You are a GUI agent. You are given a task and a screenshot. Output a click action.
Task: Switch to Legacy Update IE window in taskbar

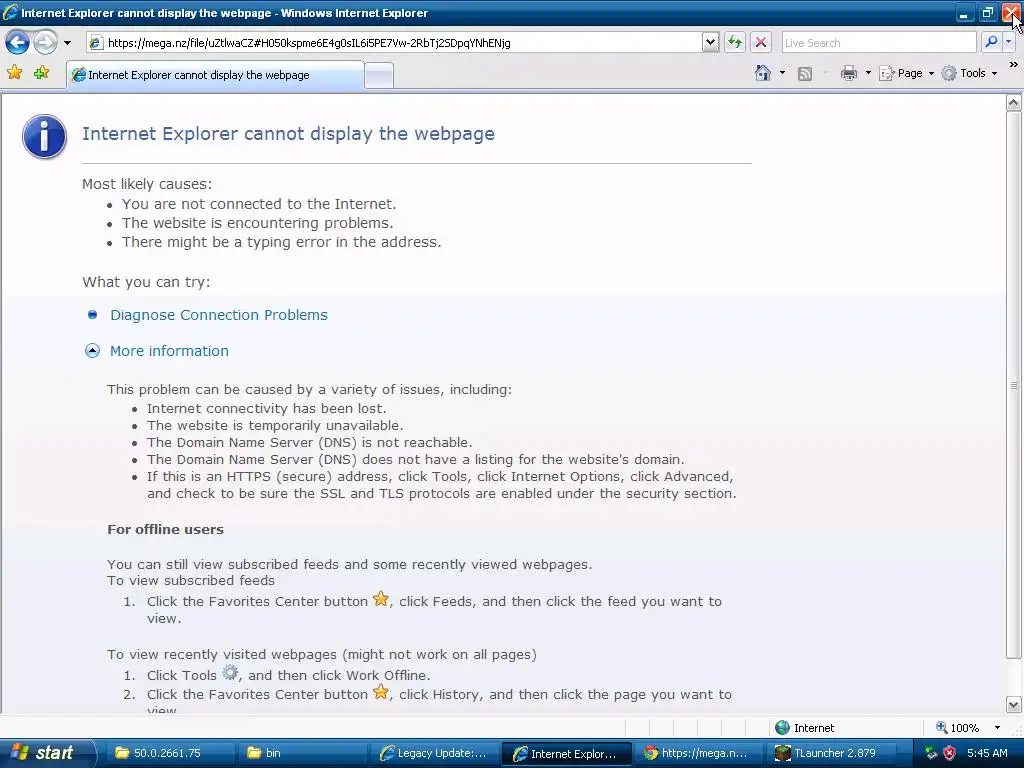click(x=434, y=753)
